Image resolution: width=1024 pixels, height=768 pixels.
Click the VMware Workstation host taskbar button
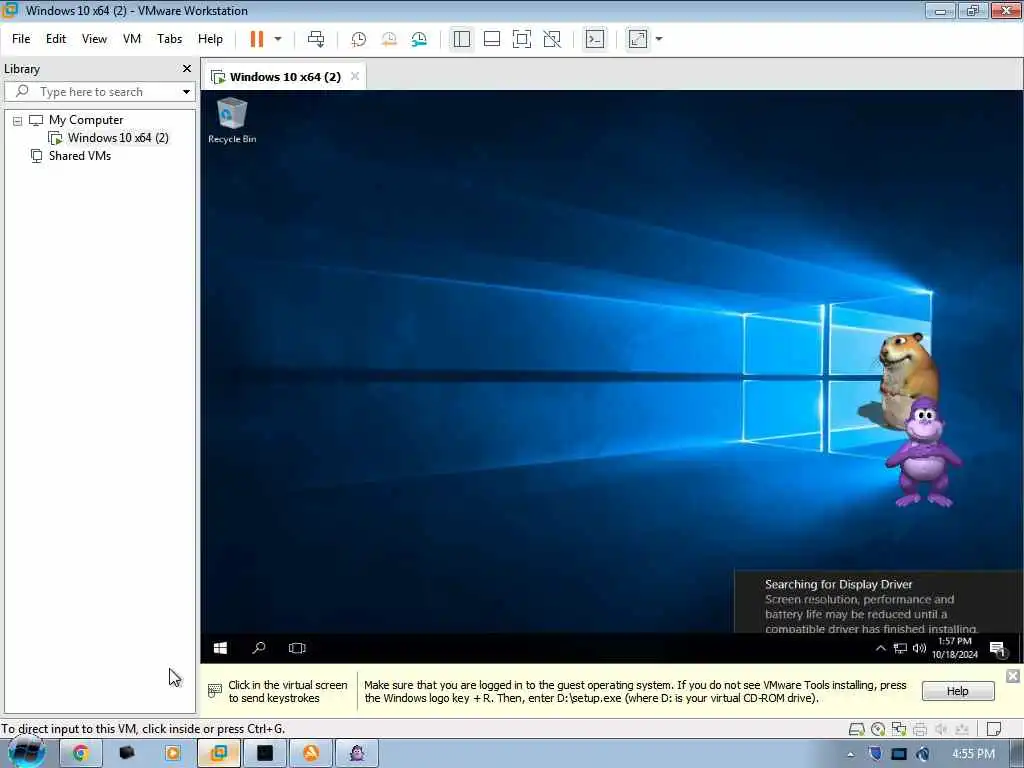219,754
